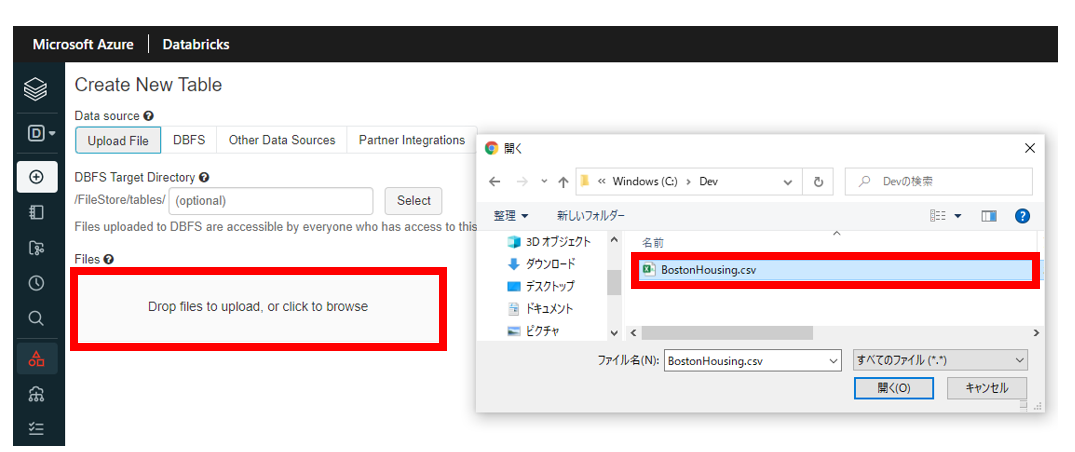Click file list scroll right arrow

click(x=1036, y=333)
